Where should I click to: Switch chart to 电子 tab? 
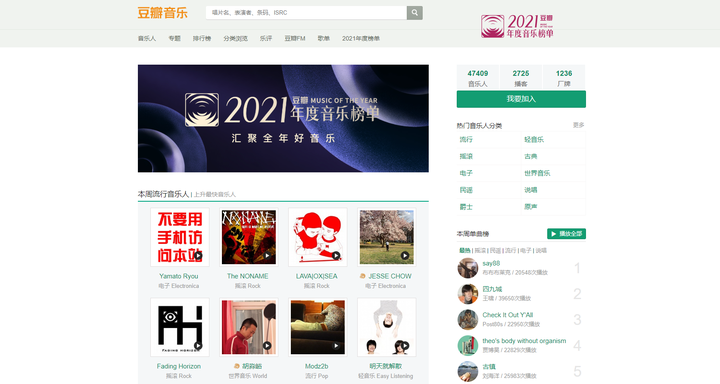526,251
